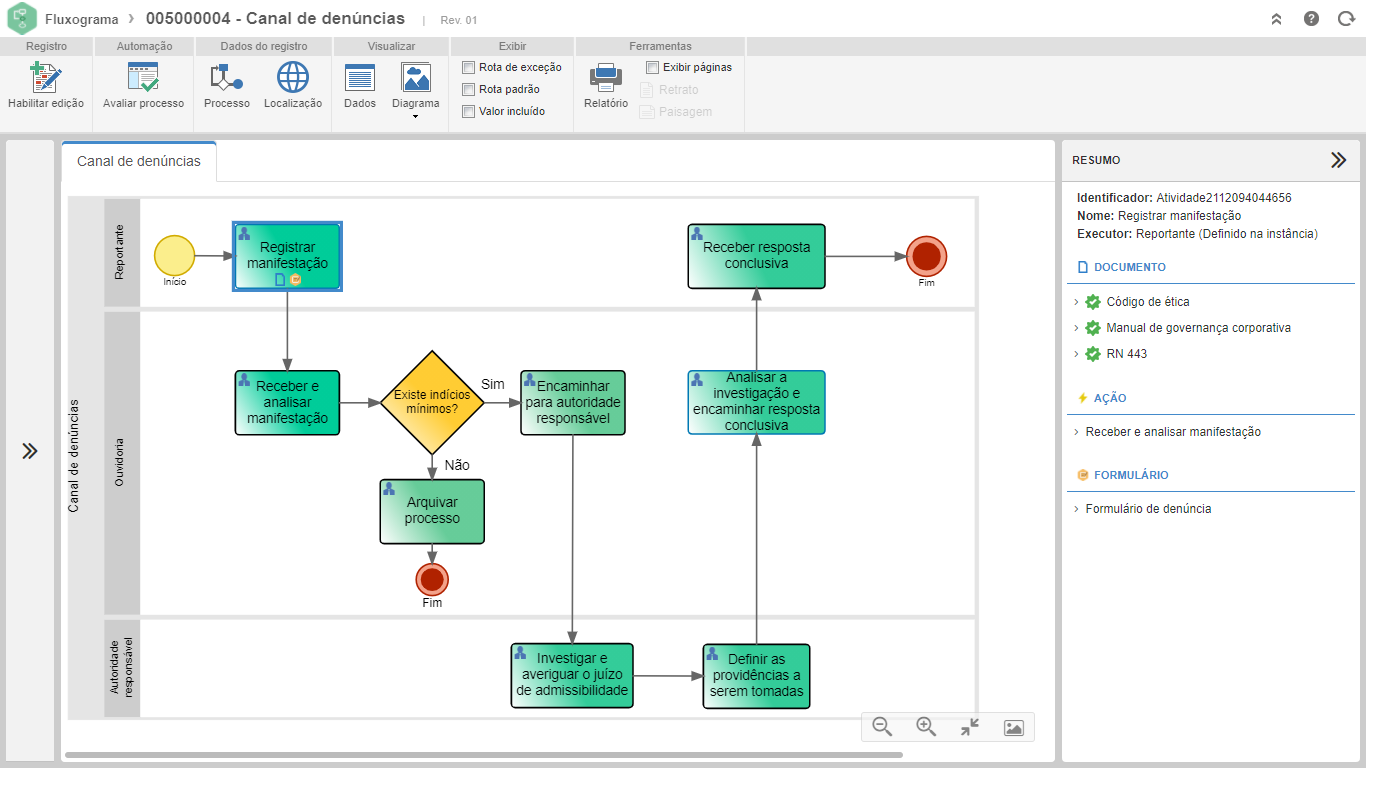Screen dimensions: 1383x785
Task: Select the Canal de denúncias tab
Action: point(139,161)
